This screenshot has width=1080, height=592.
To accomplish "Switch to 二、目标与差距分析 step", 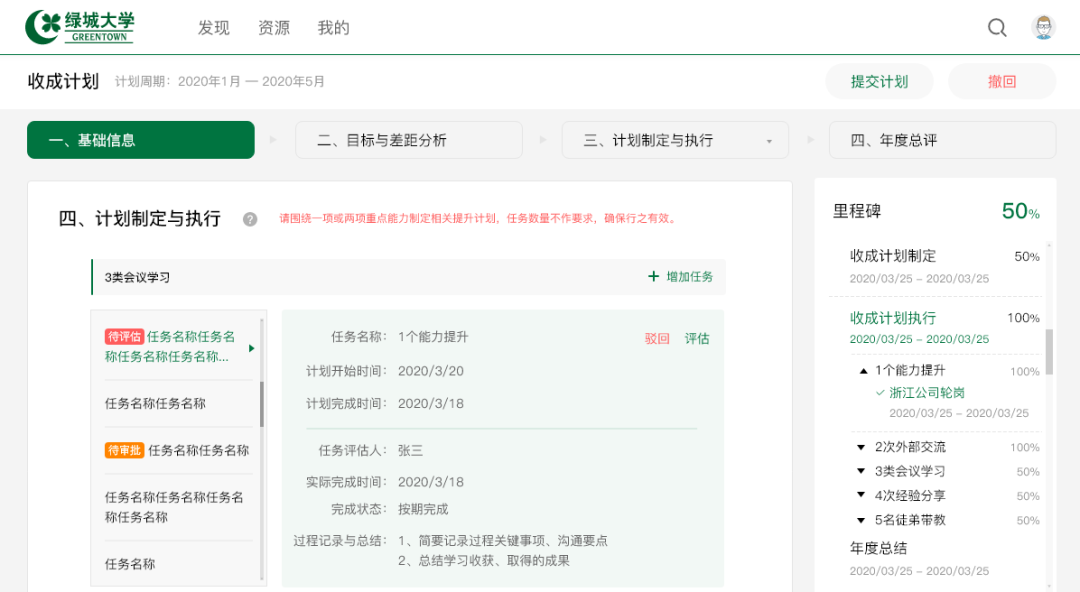I will [x=408, y=140].
